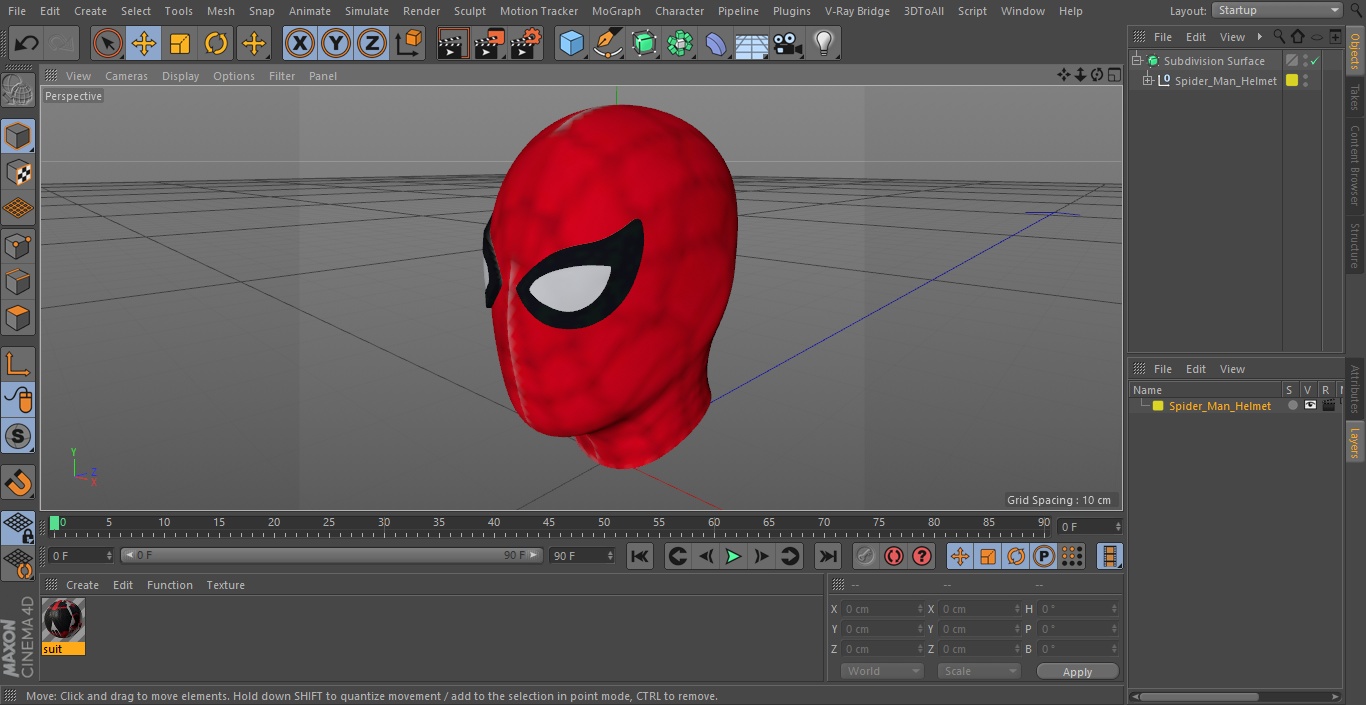This screenshot has height=705, width=1366.
Task: Open the World coordinate dropdown
Action: pos(882,671)
